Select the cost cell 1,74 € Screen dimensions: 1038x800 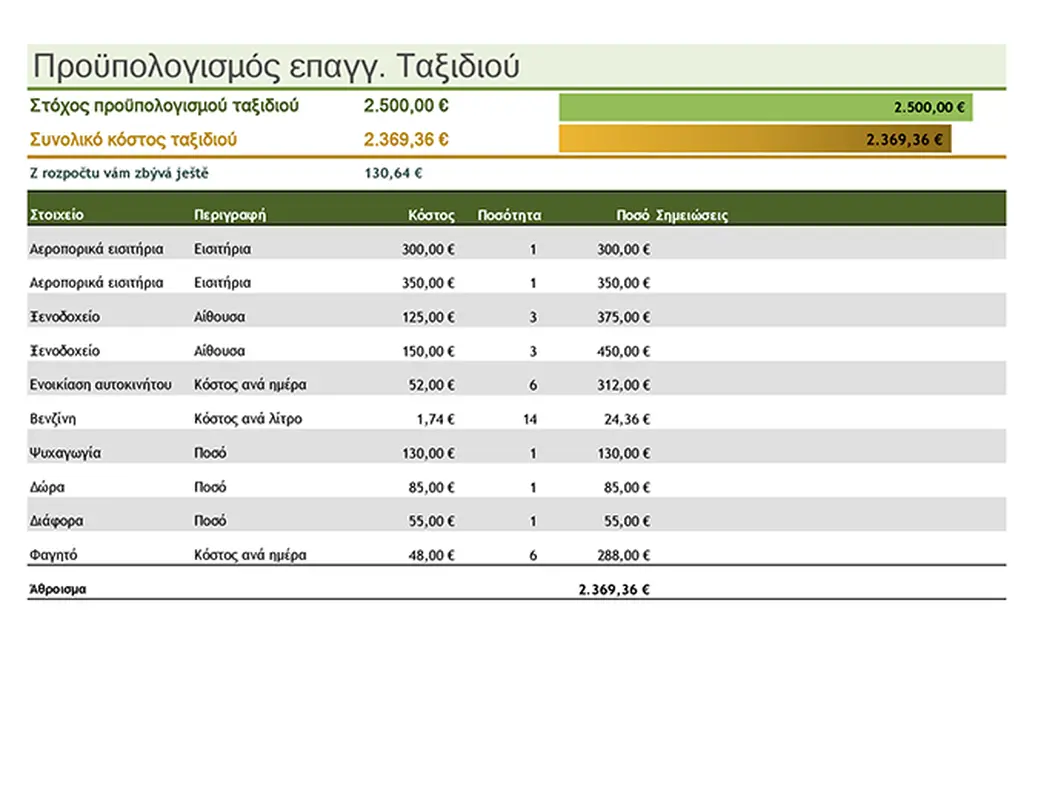coord(436,419)
